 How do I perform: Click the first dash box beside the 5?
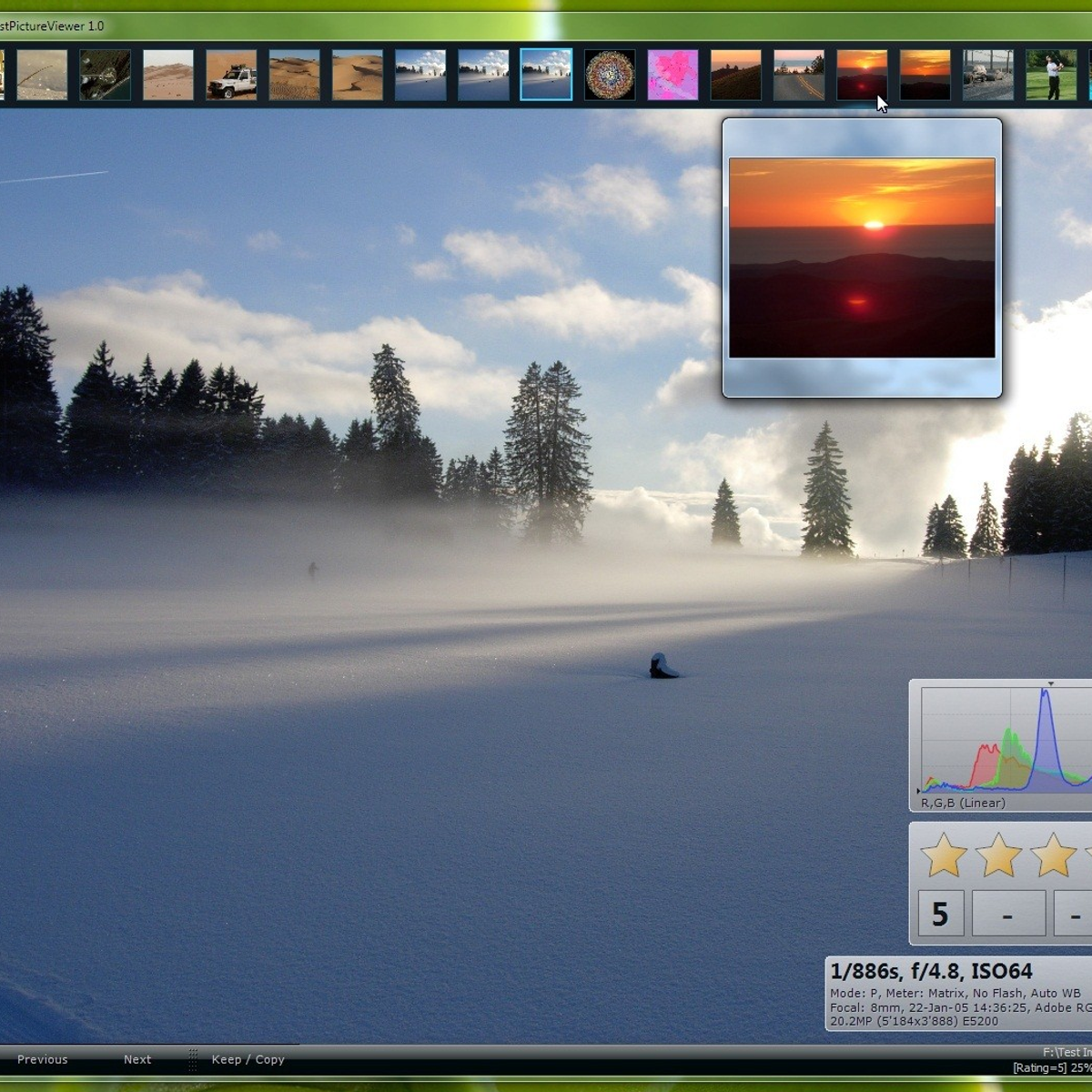1007,913
